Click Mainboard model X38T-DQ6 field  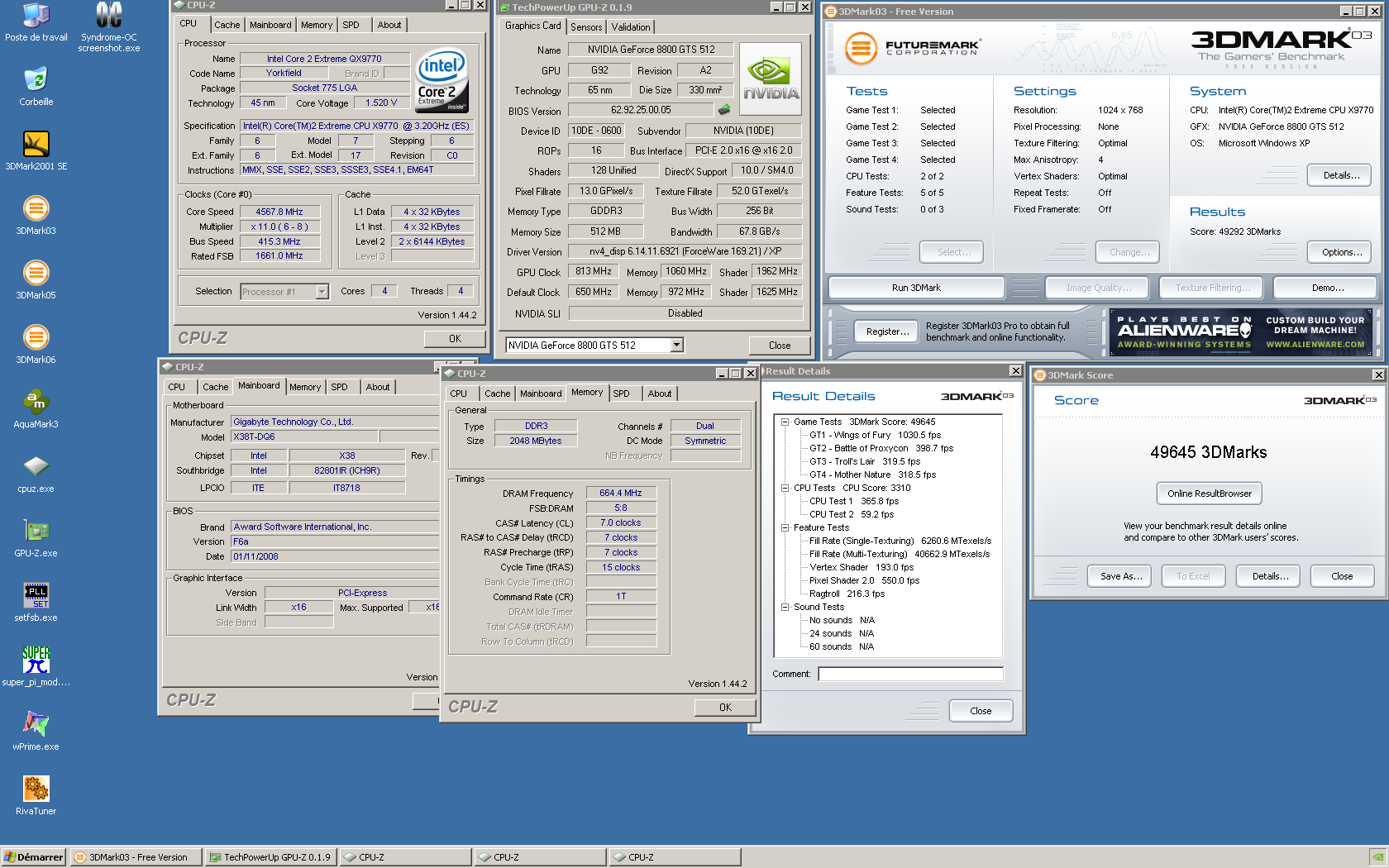coord(304,436)
